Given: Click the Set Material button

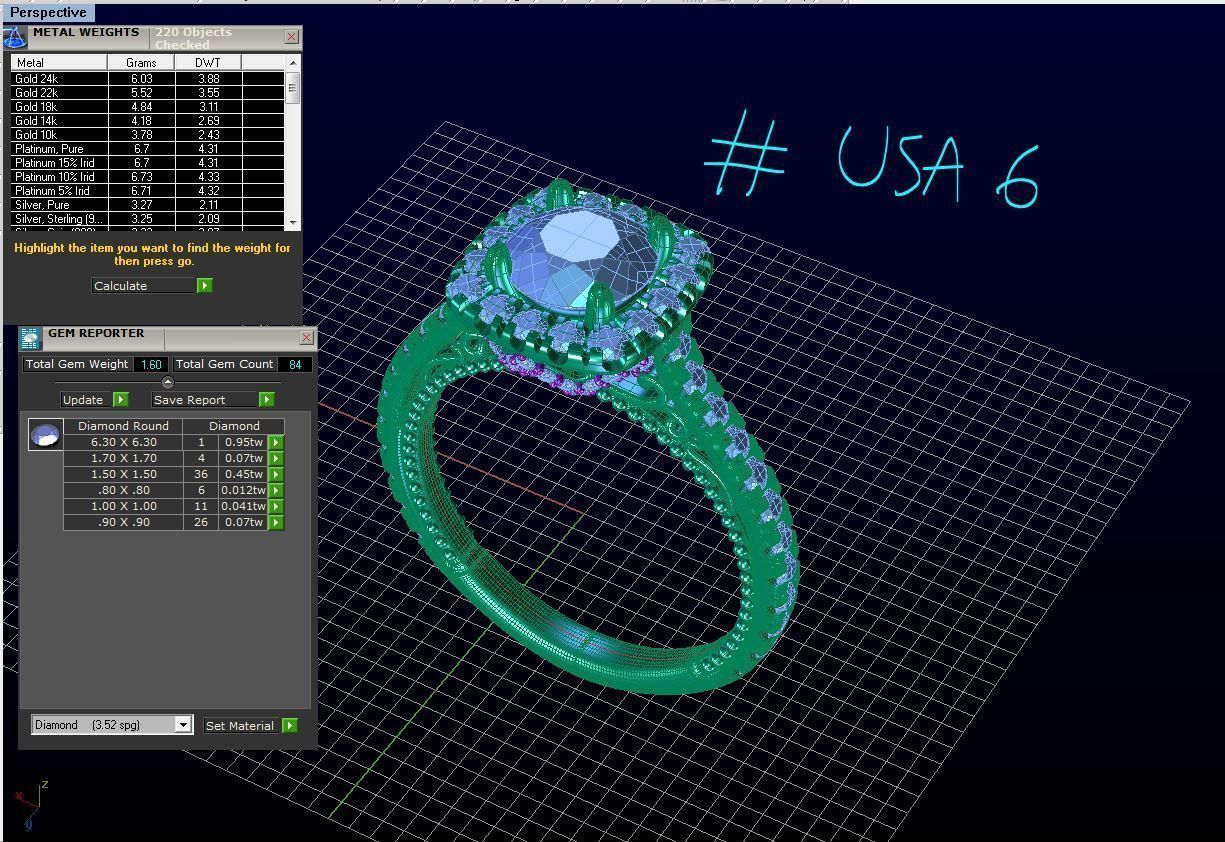Looking at the screenshot, I should (242, 726).
